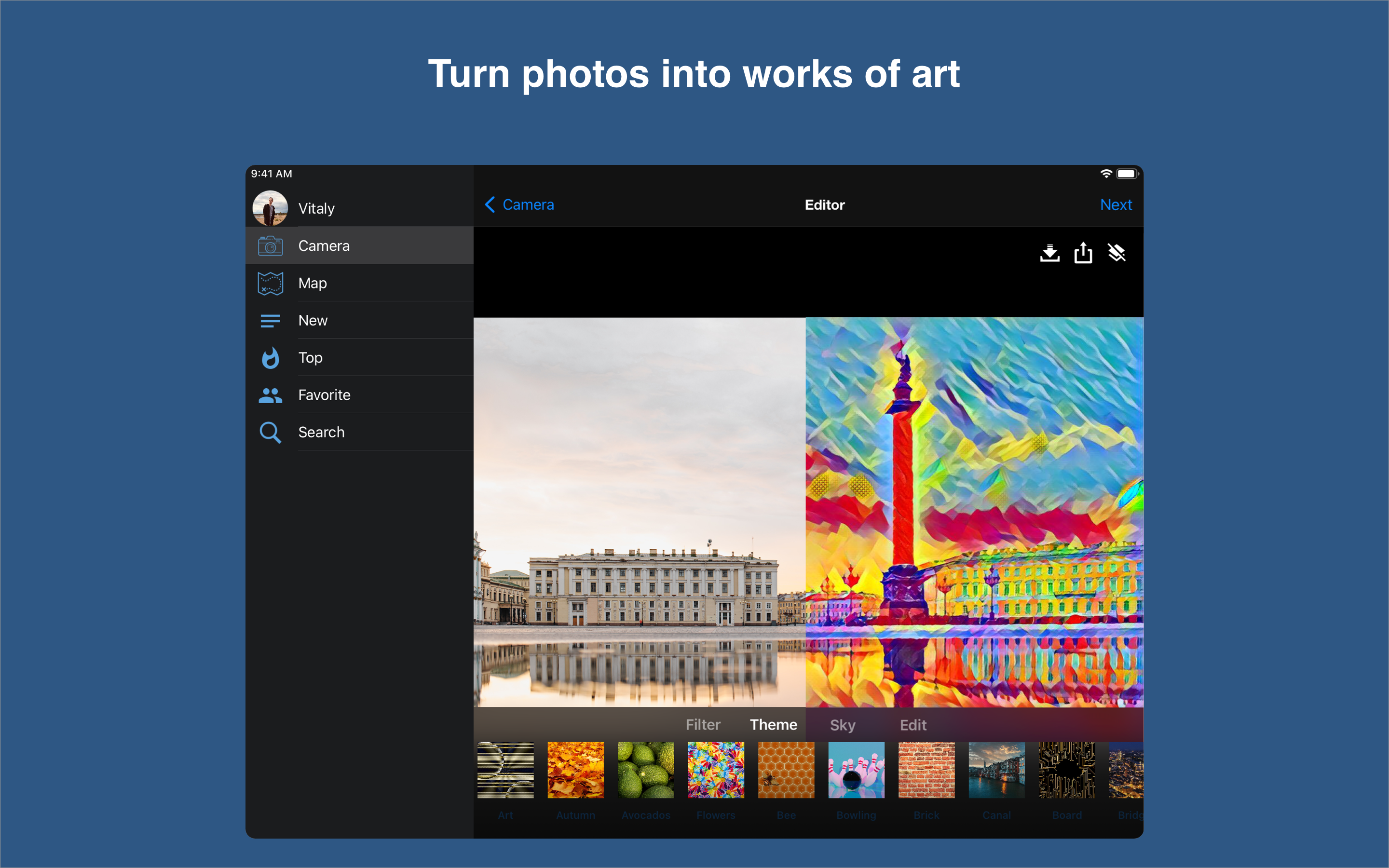The image size is (1389, 868).
Task: Tap the share icon above the photo
Action: [x=1083, y=253]
